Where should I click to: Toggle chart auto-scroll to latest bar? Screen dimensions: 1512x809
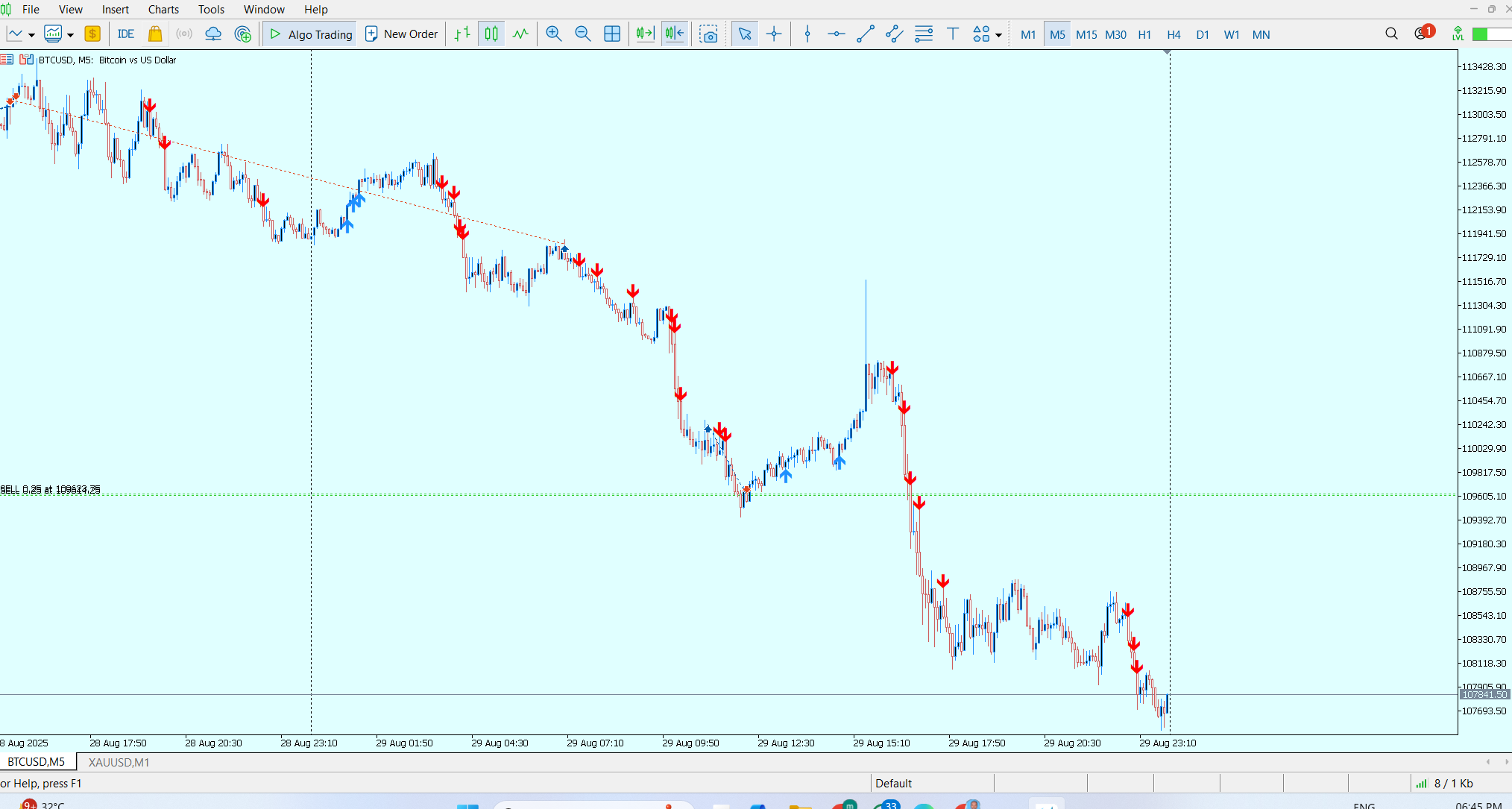pos(645,34)
